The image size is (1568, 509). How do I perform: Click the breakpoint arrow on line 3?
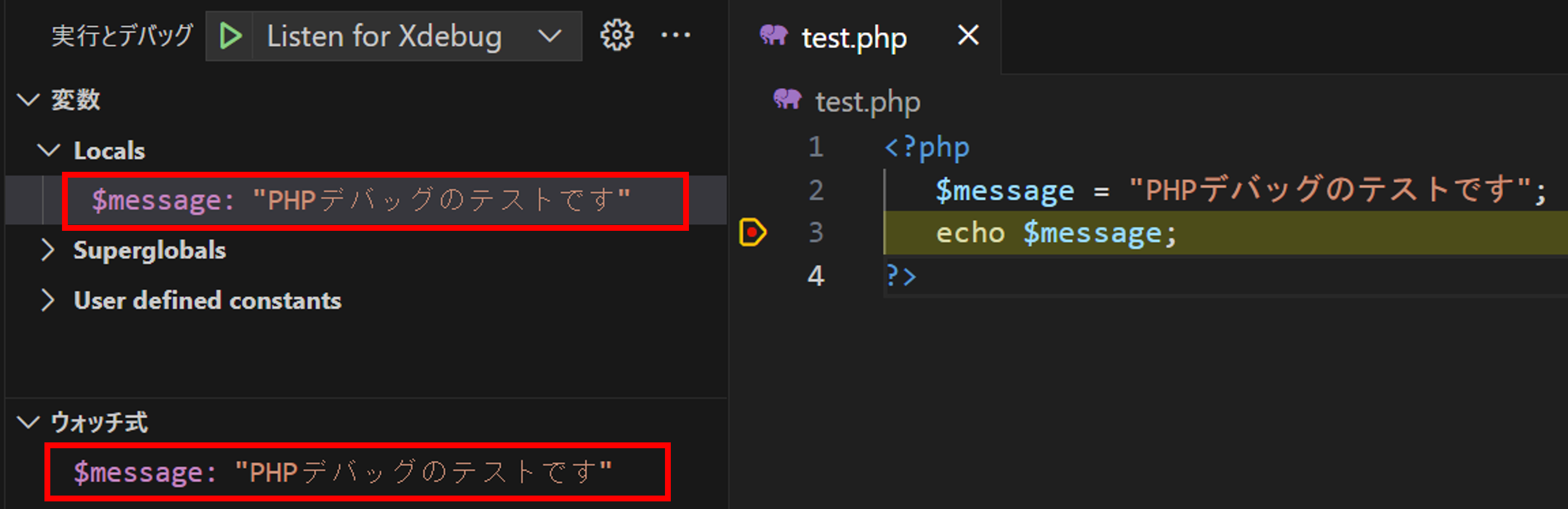753,231
